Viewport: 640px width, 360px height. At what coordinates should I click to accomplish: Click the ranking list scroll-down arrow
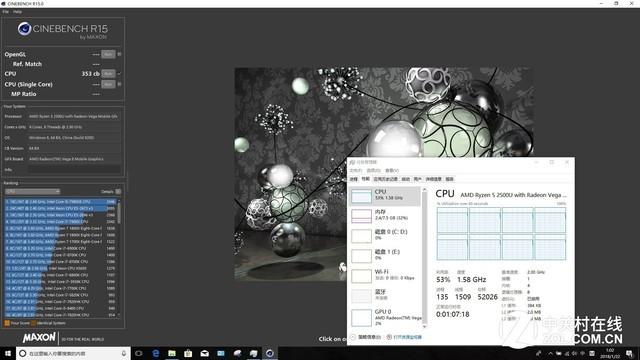(119, 316)
